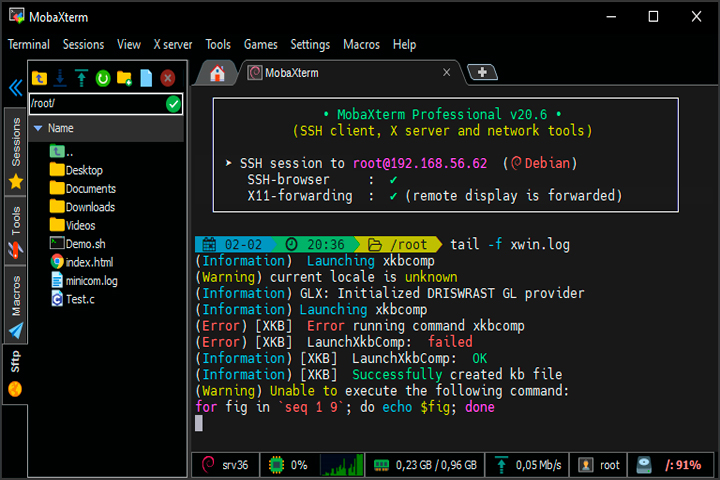
Task: Switch to the Home tab with house icon
Action: click(x=217, y=73)
